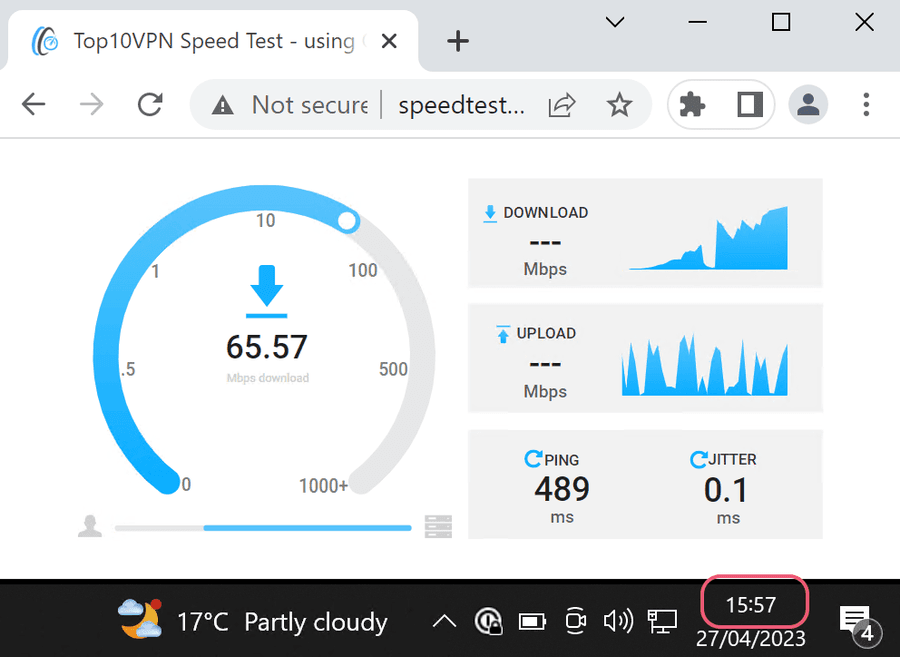Open the Chrome profile avatar
The width and height of the screenshot is (900, 657).
point(806,105)
